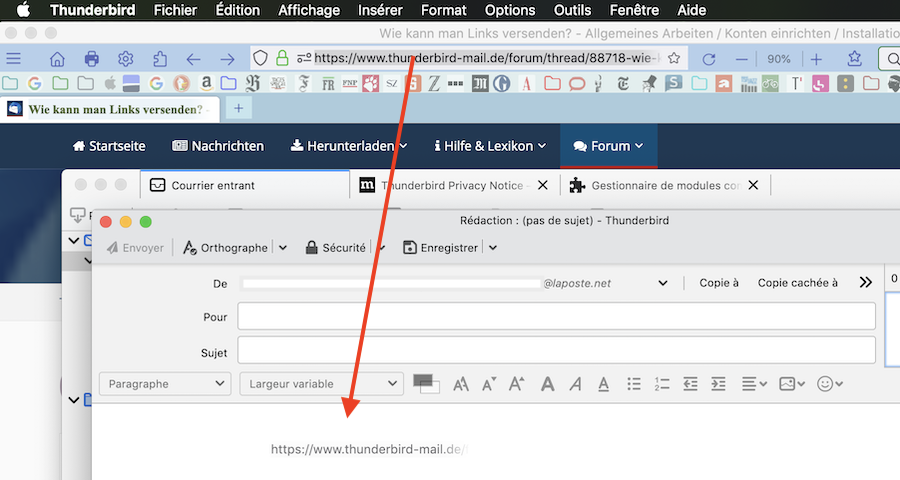This screenshot has width=900, height=480.
Task: Close the Thunderbird Privacy Notice tab
Action: (542, 185)
